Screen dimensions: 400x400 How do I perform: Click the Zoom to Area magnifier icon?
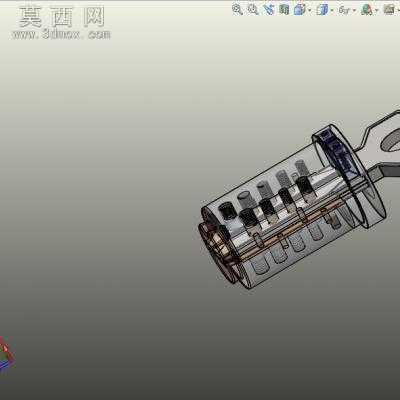click(x=253, y=9)
